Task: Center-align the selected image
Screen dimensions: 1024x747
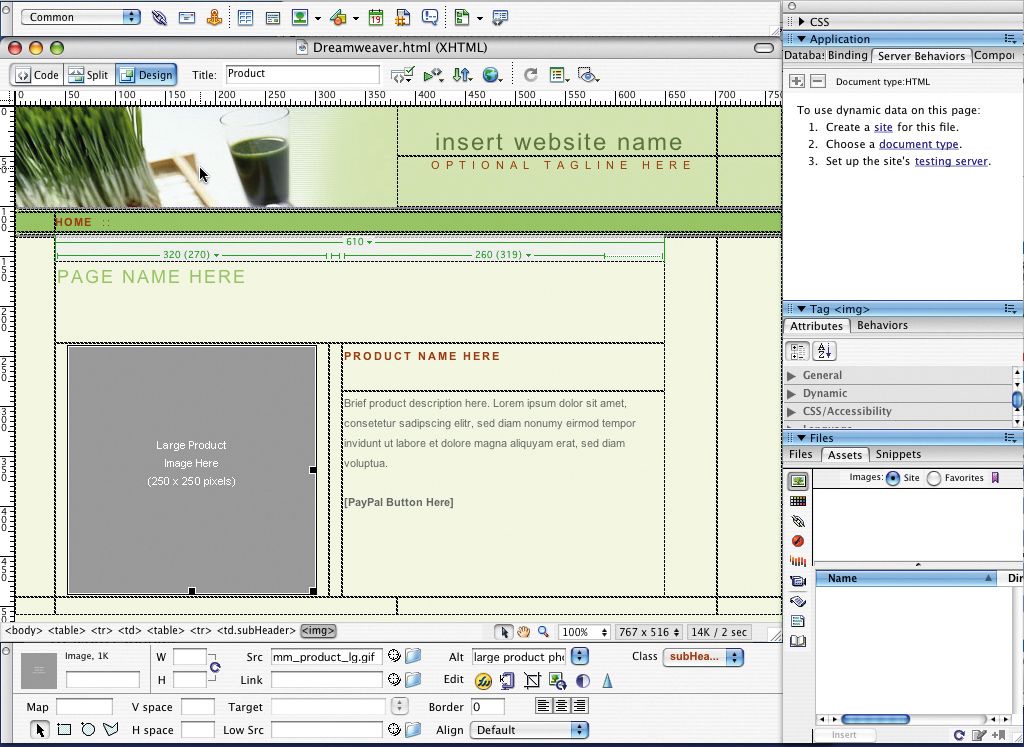Action: click(x=562, y=706)
